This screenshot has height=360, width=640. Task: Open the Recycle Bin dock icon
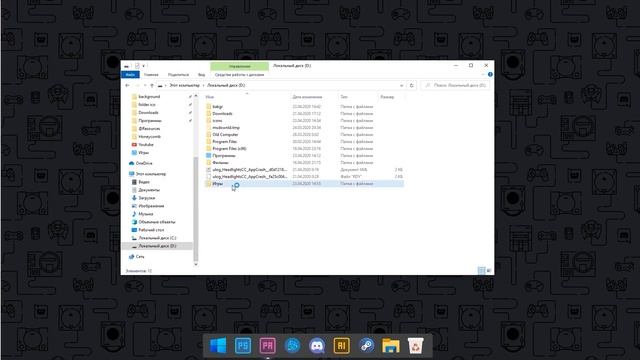(x=415, y=346)
